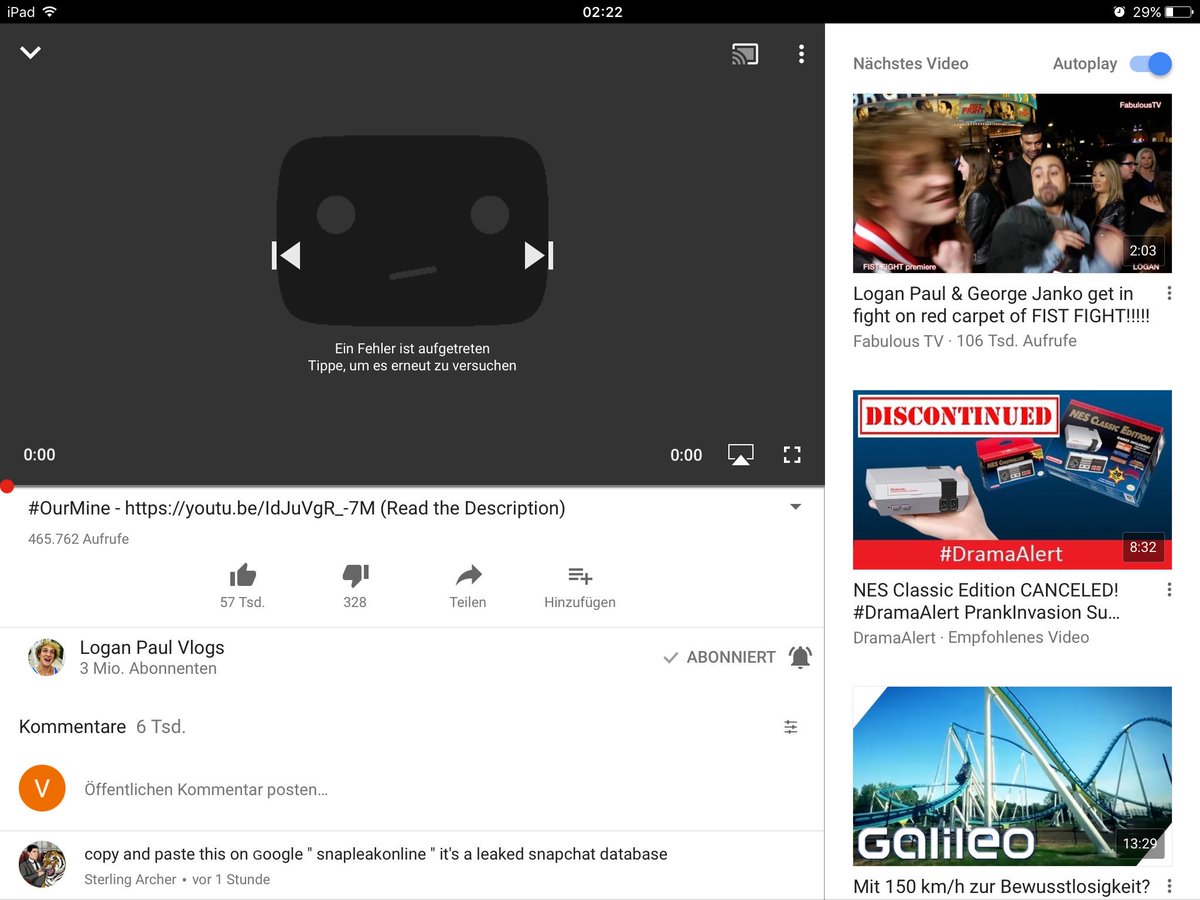Tap the battery indicator in status bar
The image size is (1200, 900).
1179,12
